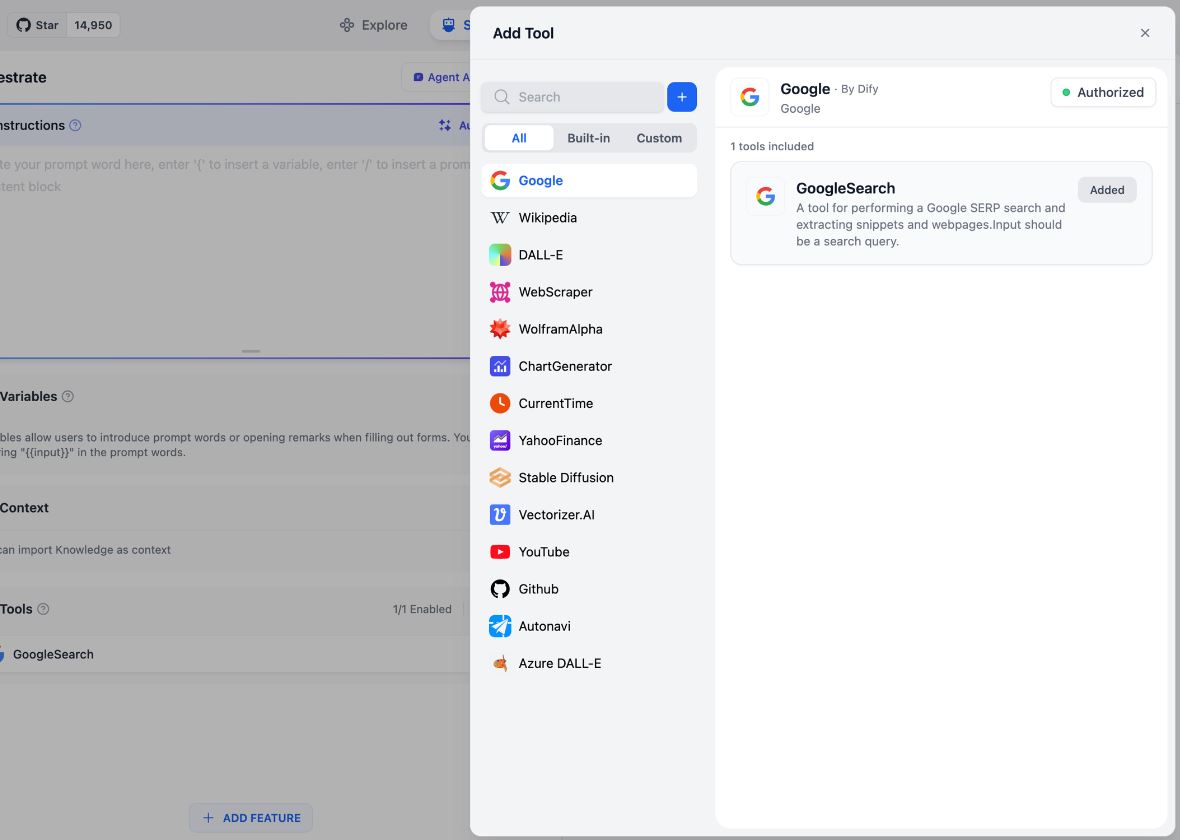Viewport: 1180px width, 840px height.
Task: Click the 14,950 star count
Action: point(93,25)
